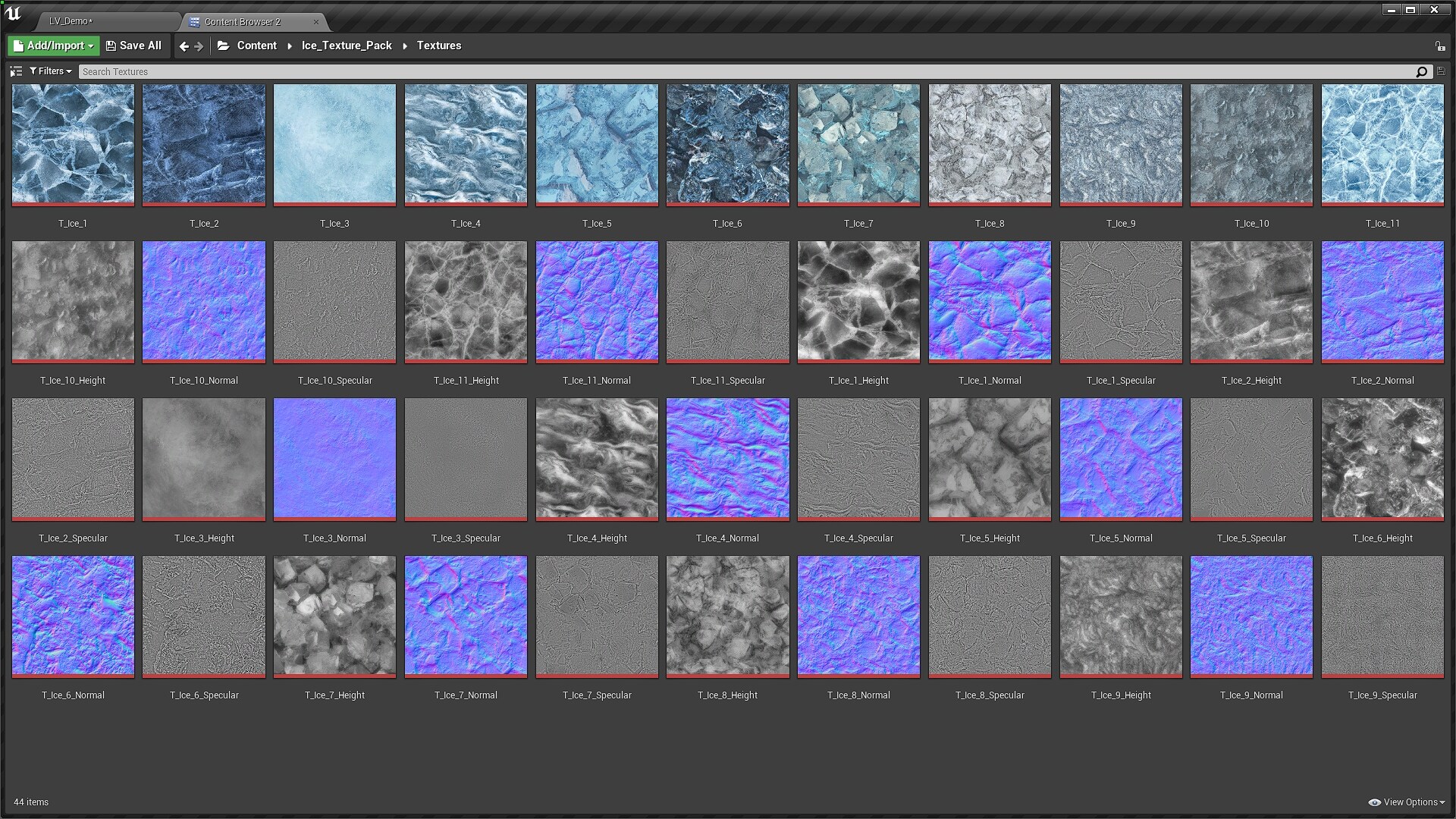Click the folder icon in the breadcrumb path
Viewport: 1456px width, 819px height.
(223, 45)
